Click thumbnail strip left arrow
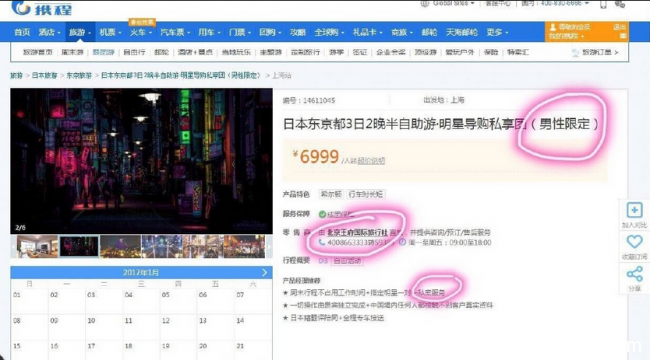This screenshot has width=650, height=360. pos(14,246)
